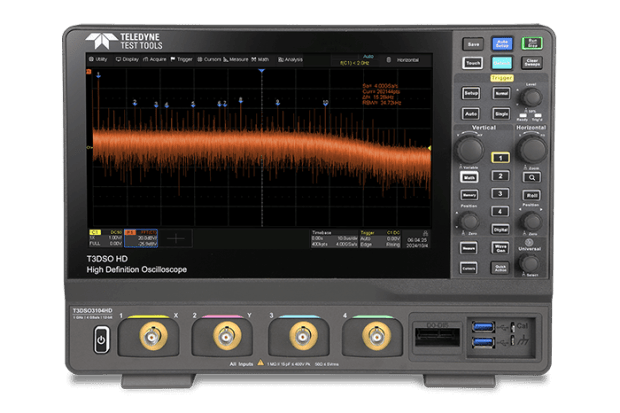This screenshot has height=413, width=620.
Task: Push the vertical Position knob
Action: pyautogui.click(x=470, y=222)
